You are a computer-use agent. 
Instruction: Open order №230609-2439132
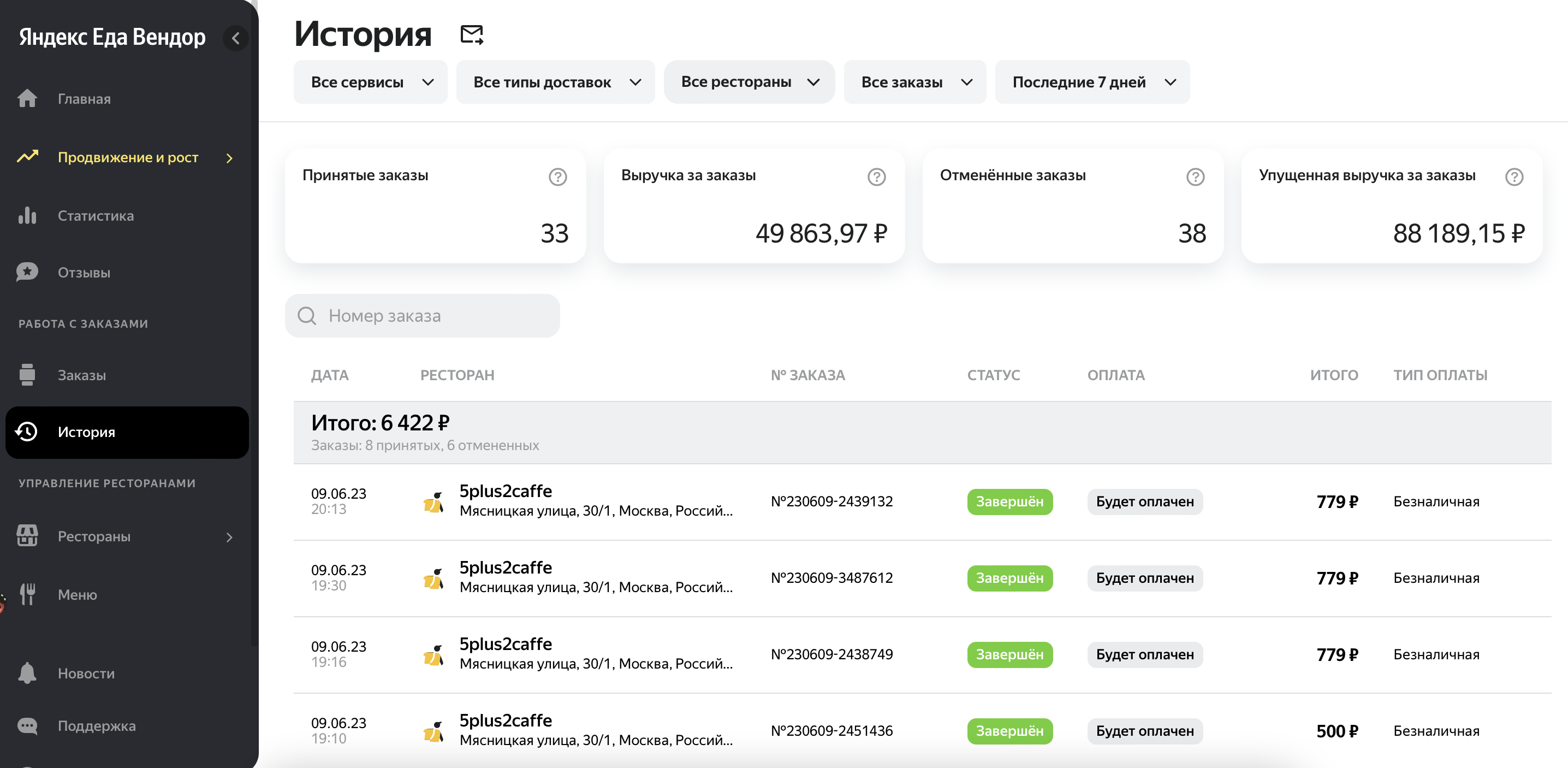click(x=831, y=501)
